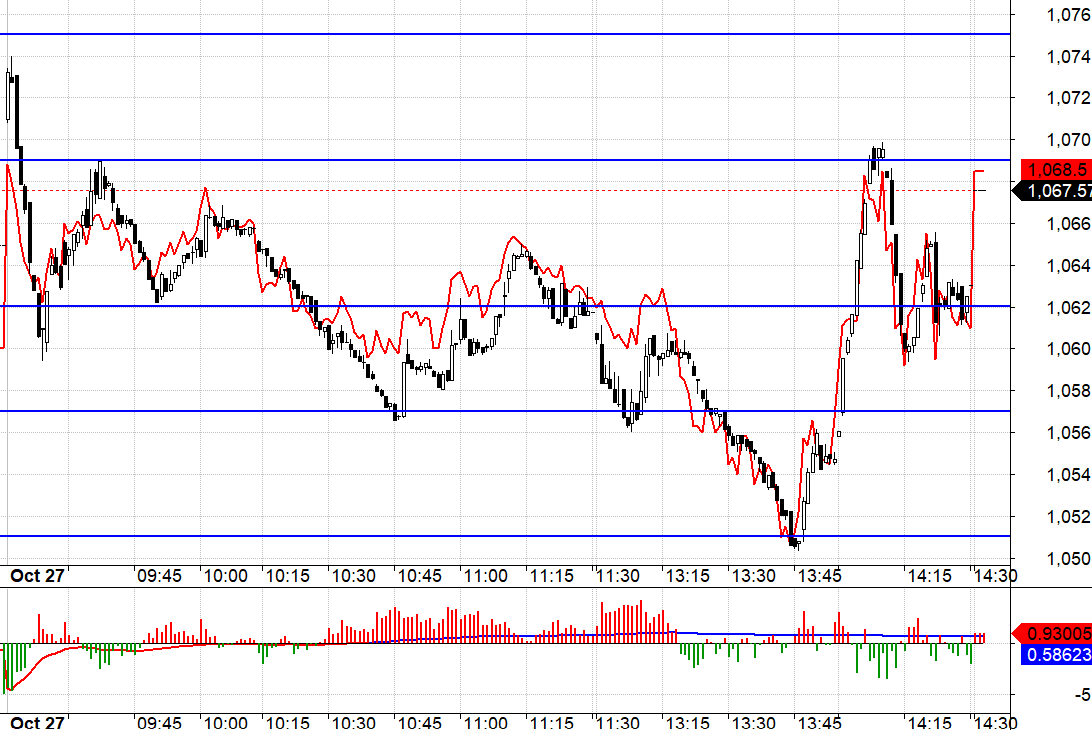Click the red 1,068.5 price tag

tap(1054, 169)
